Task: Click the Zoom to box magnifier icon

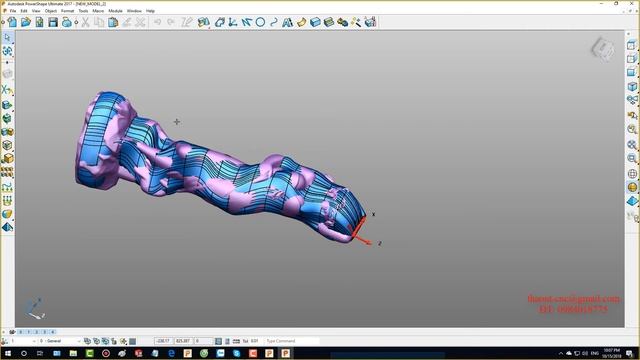Action: click(x=632, y=158)
